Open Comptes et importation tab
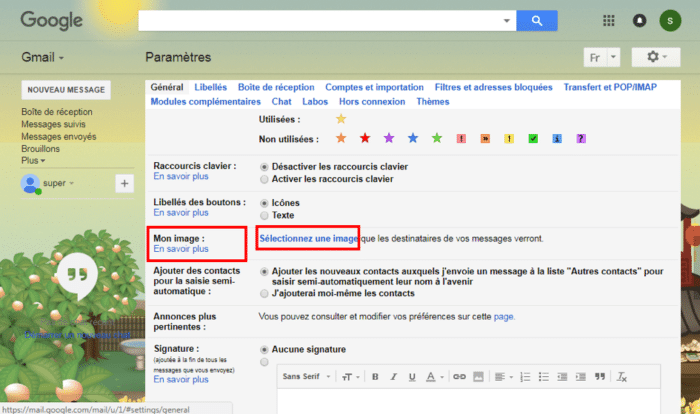The height and width of the screenshot is (414, 700). click(x=374, y=87)
